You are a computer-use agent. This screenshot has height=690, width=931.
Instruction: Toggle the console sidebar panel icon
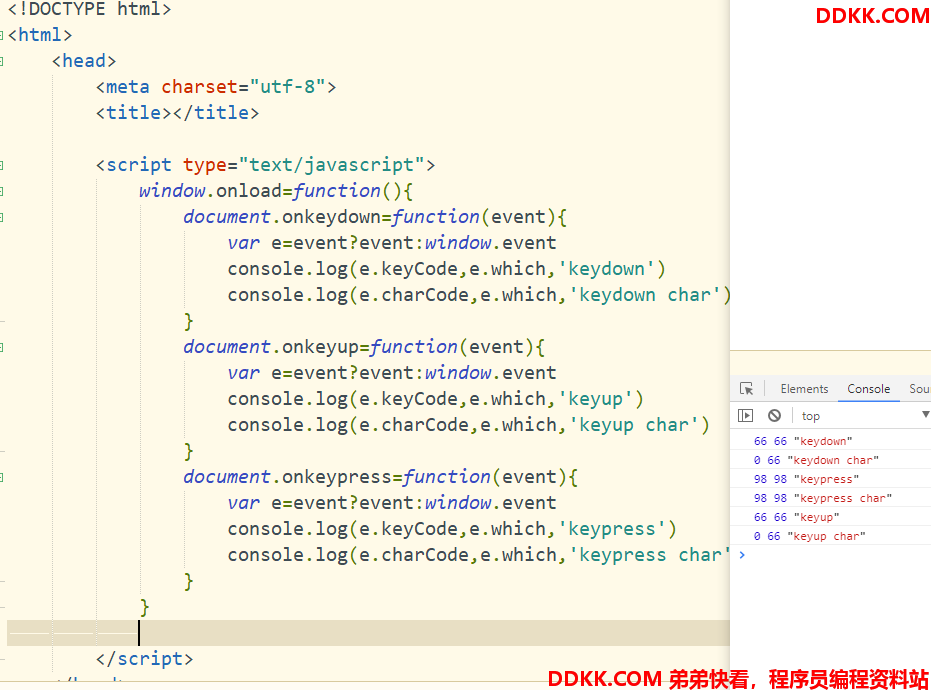[745, 416]
